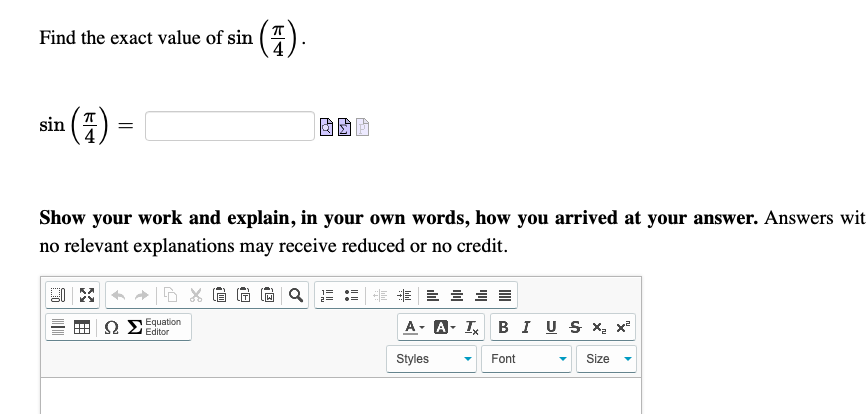Click the Cut scissors icon
Screen dimensions: 866x414
point(196,295)
